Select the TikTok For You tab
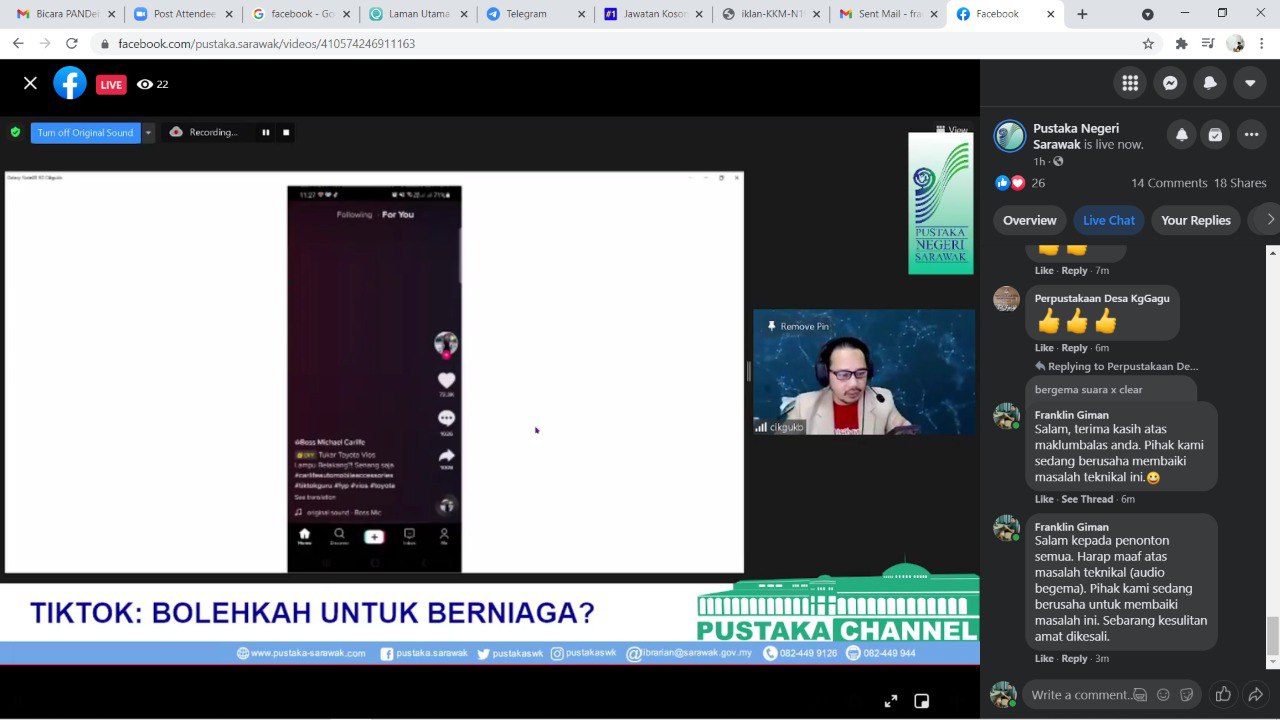The width and height of the screenshot is (1280, 720). pyautogui.click(x=398, y=214)
